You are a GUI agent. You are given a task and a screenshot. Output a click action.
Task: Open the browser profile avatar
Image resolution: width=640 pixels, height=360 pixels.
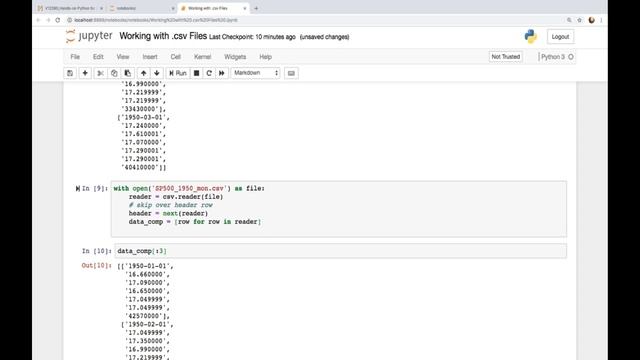click(x=591, y=20)
